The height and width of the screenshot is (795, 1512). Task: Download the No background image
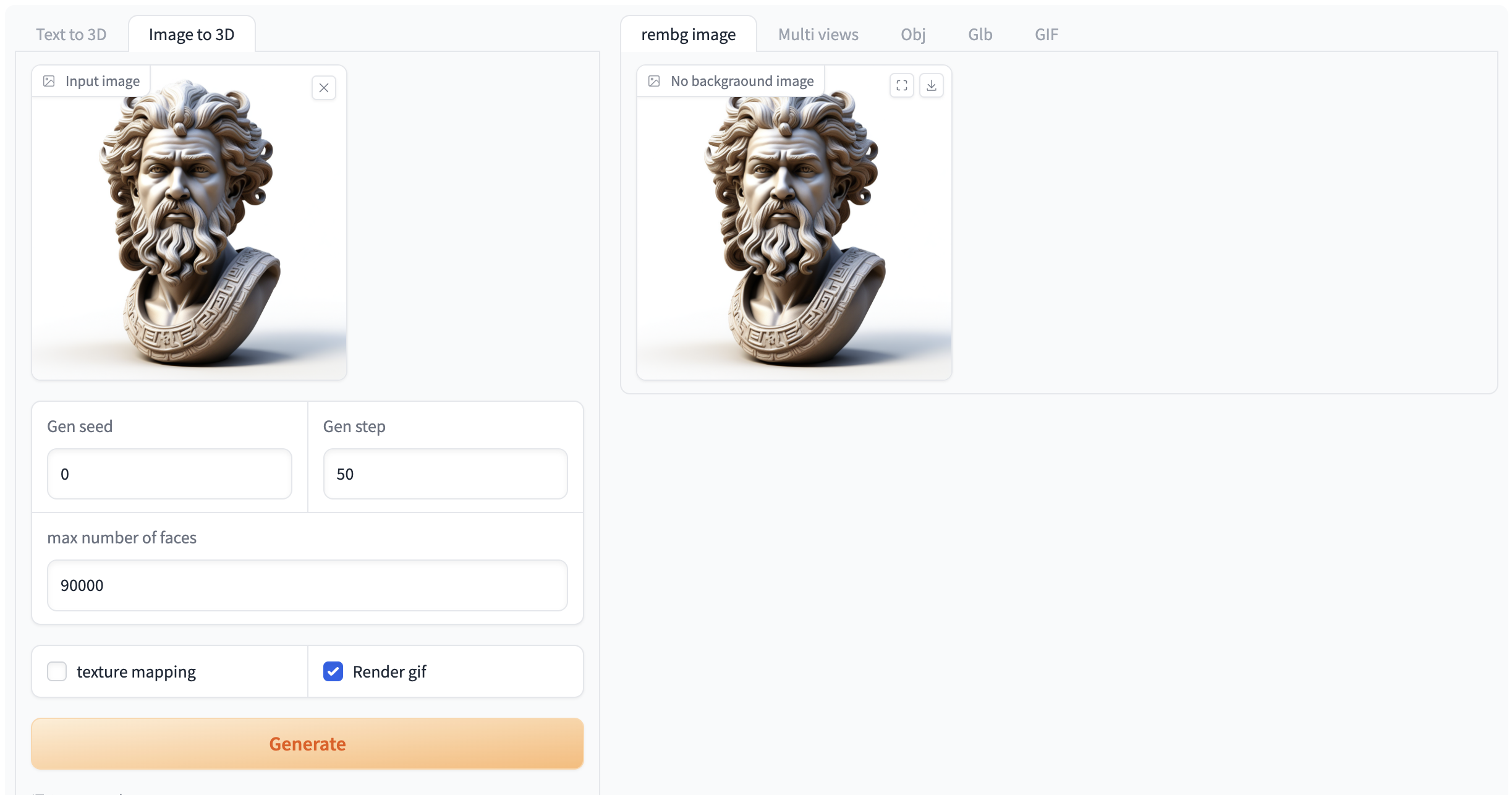[932, 85]
